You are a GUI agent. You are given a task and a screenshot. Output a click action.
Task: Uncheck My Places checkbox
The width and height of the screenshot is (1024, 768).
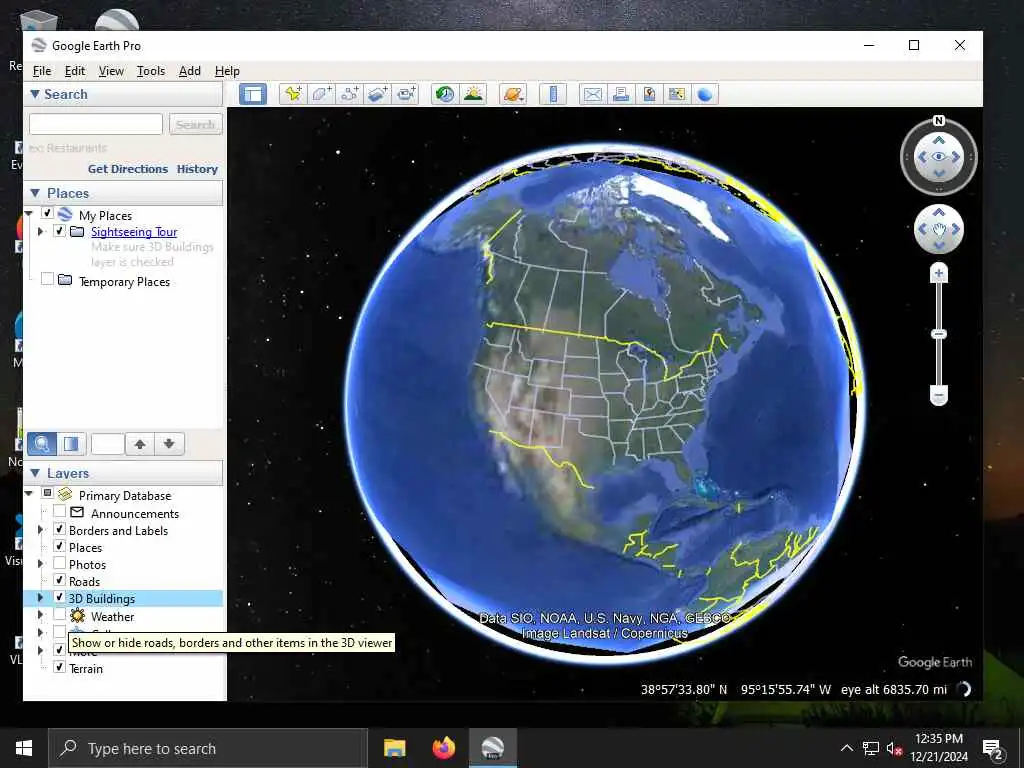pos(47,213)
